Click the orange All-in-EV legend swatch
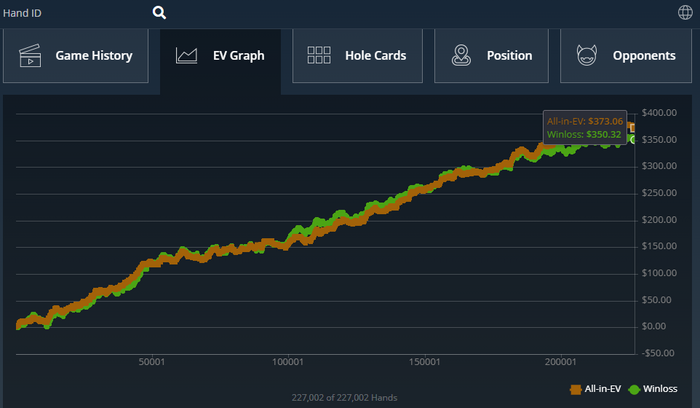Screen dimensions: 700x408 575,390
